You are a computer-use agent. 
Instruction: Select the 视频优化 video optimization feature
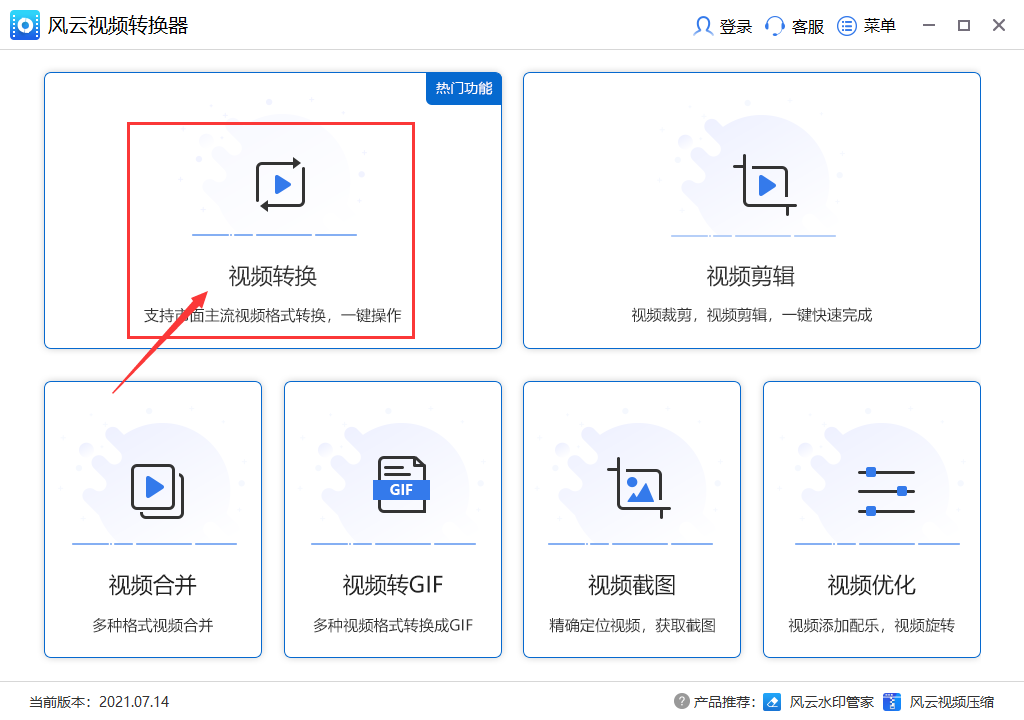pyautogui.click(x=870, y=519)
